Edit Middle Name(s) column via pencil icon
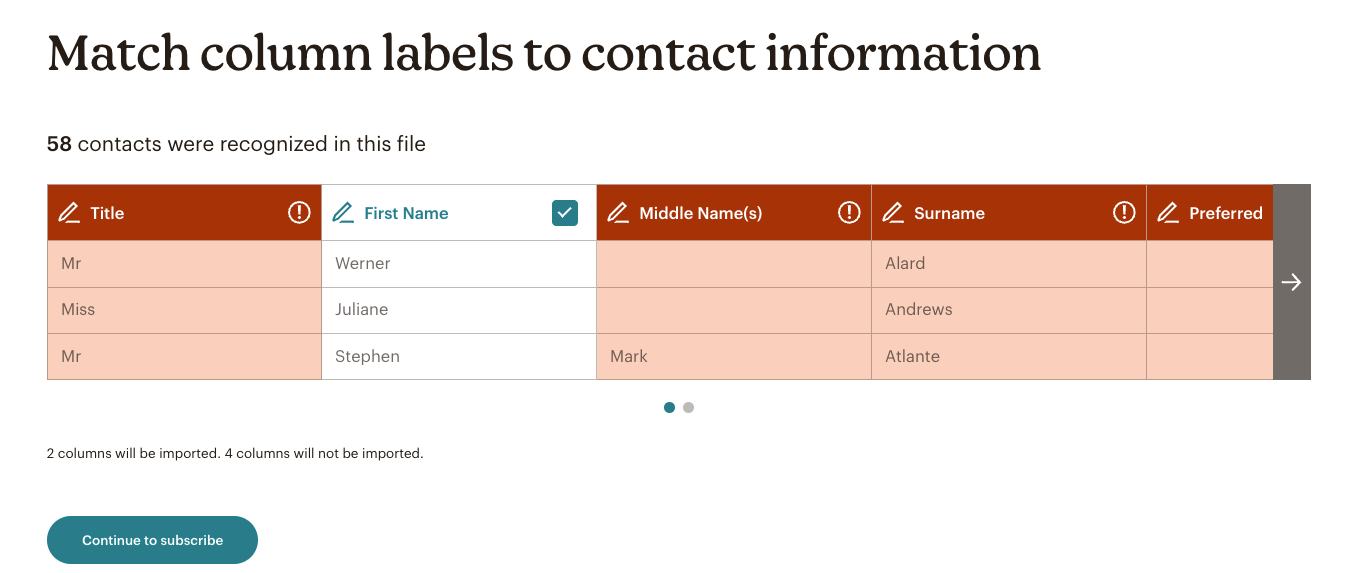The image size is (1346, 573). tap(618, 213)
